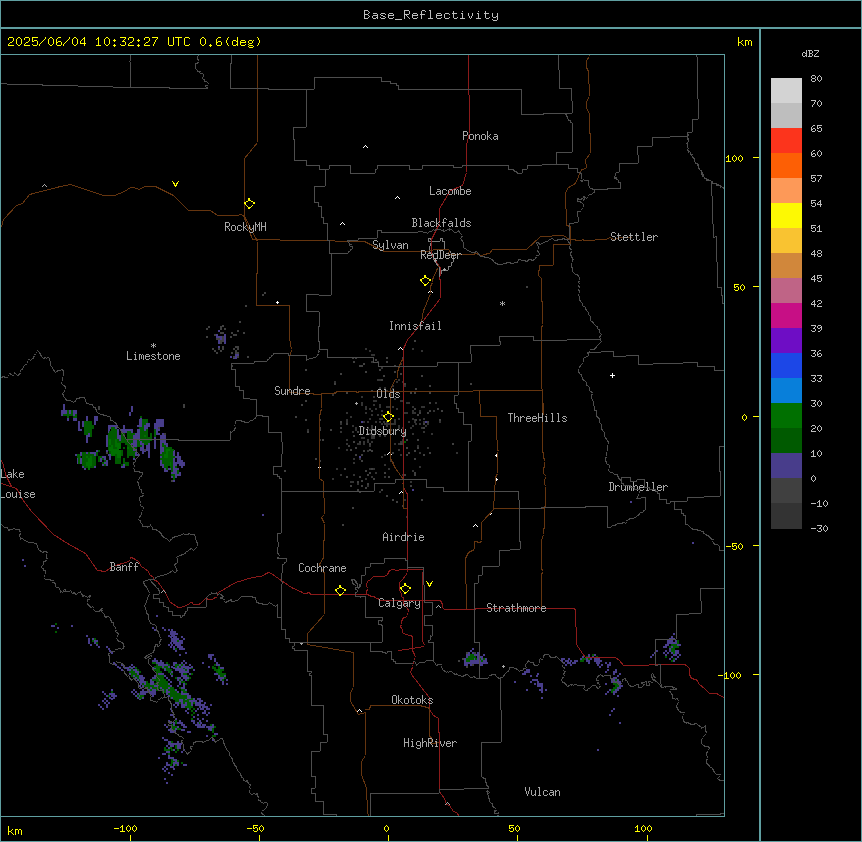Select the yellow diamond marker below Cochrane
The height and width of the screenshot is (842, 862).
click(340, 590)
